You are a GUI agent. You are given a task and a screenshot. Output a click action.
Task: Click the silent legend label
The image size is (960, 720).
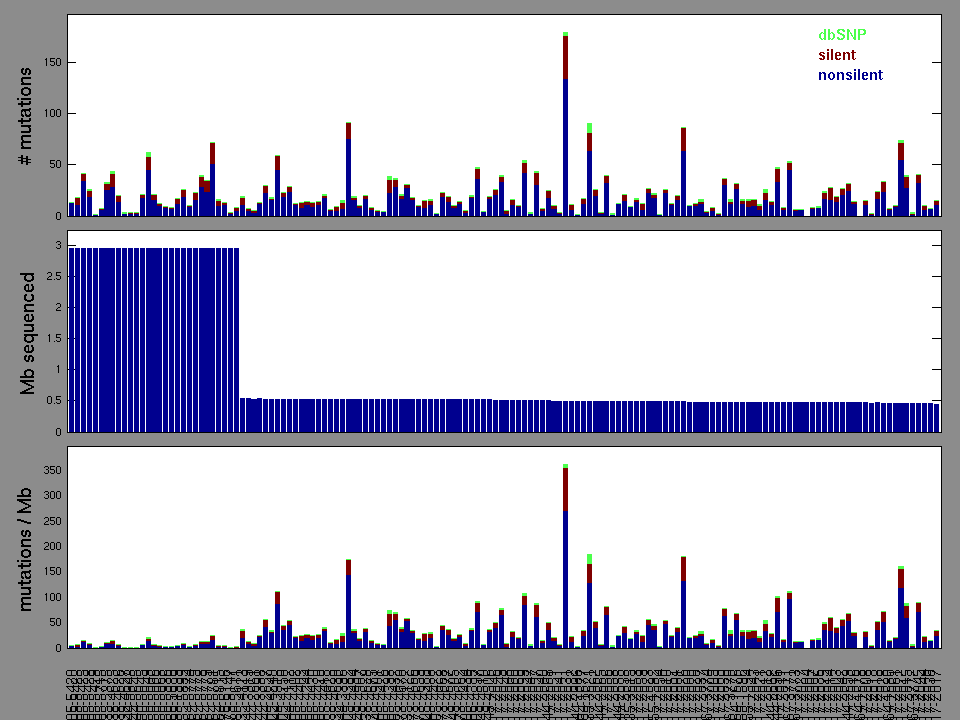836,55
